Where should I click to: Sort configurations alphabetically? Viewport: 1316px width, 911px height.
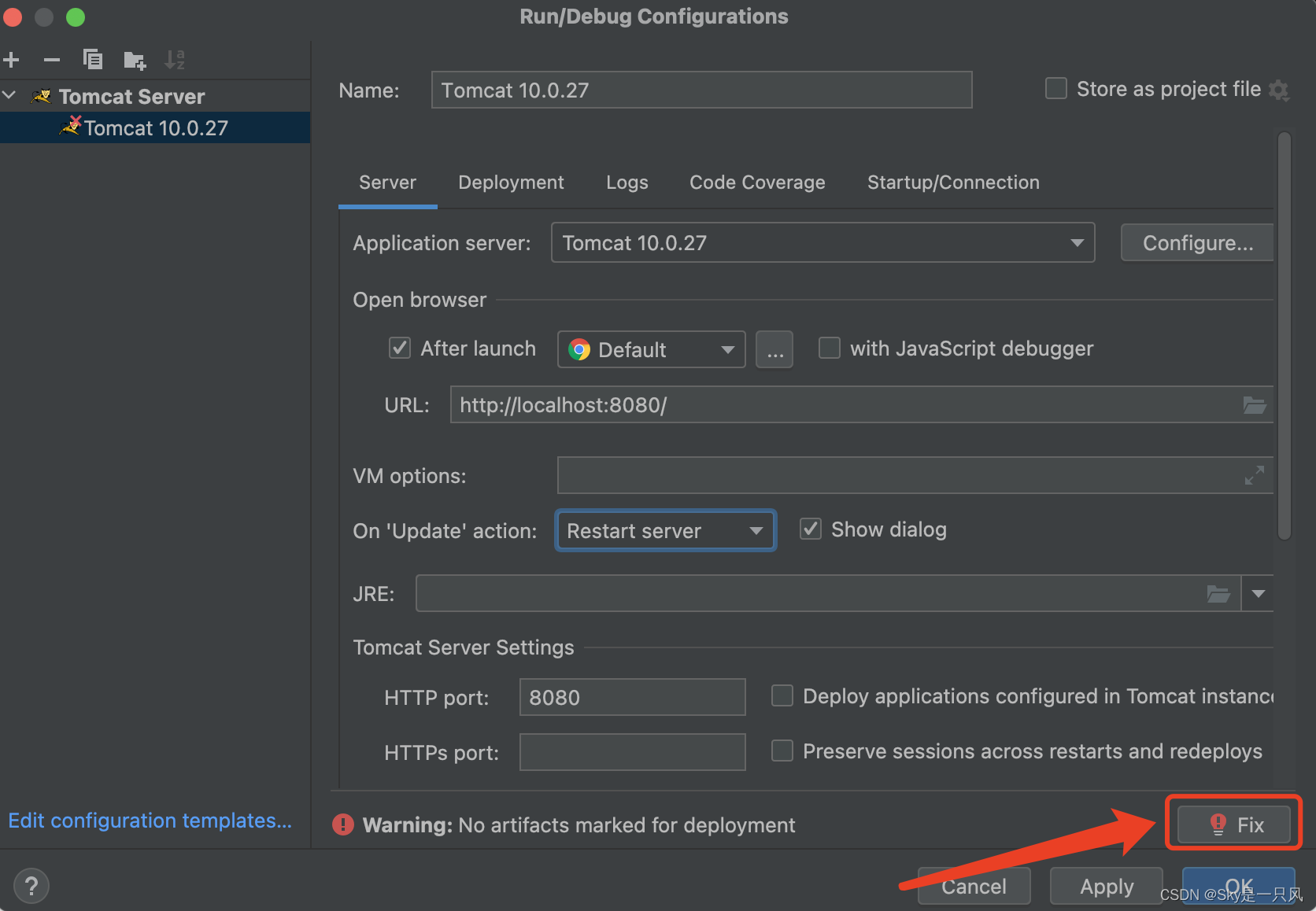pyautogui.click(x=175, y=60)
